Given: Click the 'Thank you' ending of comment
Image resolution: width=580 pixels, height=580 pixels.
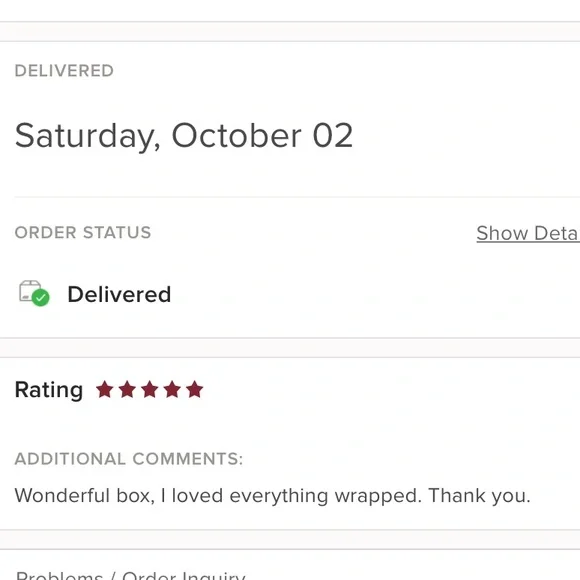Looking at the screenshot, I should pos(479,496).
